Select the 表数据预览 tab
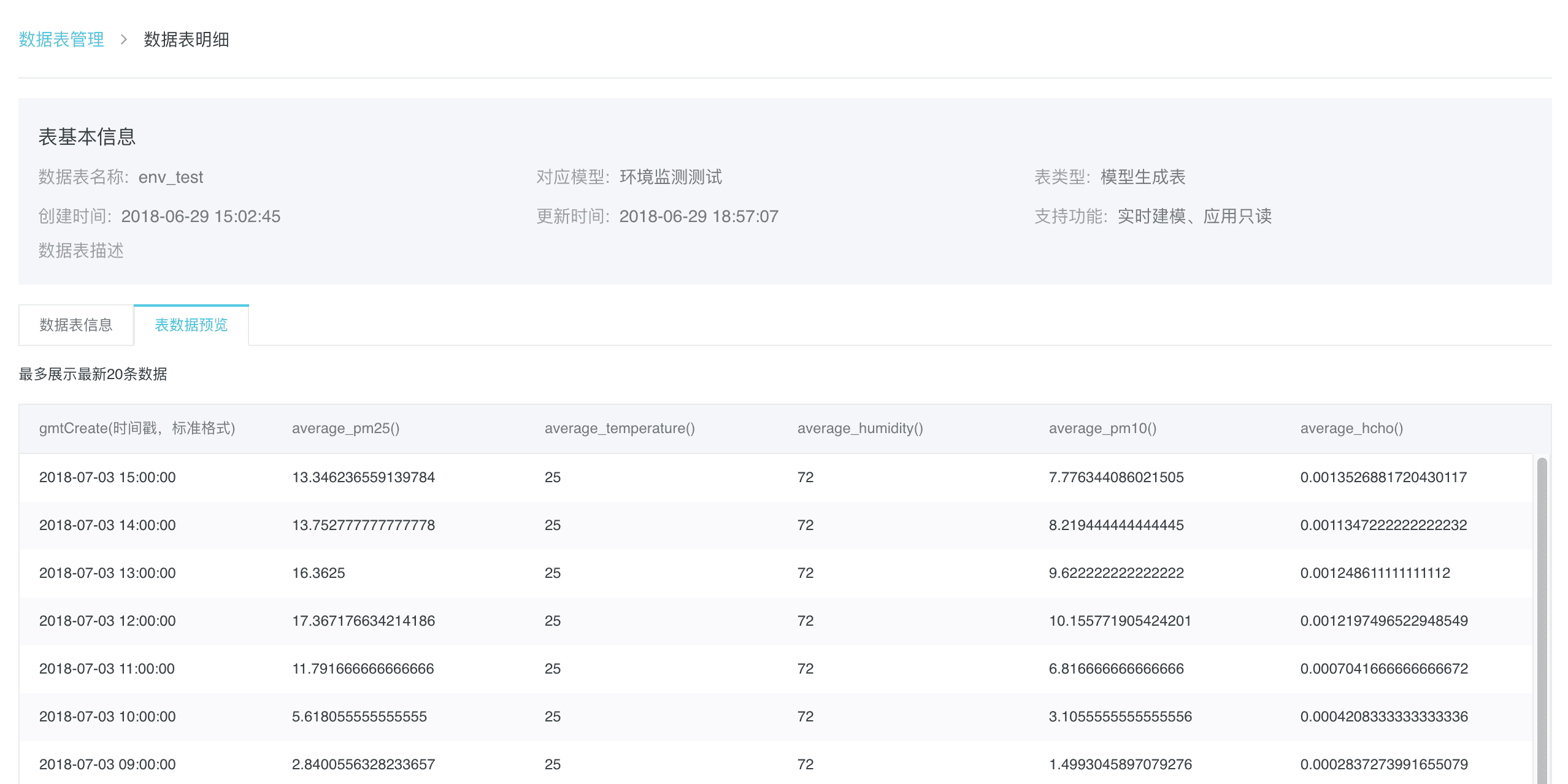This screenshot has height=784, width=1568. [191, 325]
